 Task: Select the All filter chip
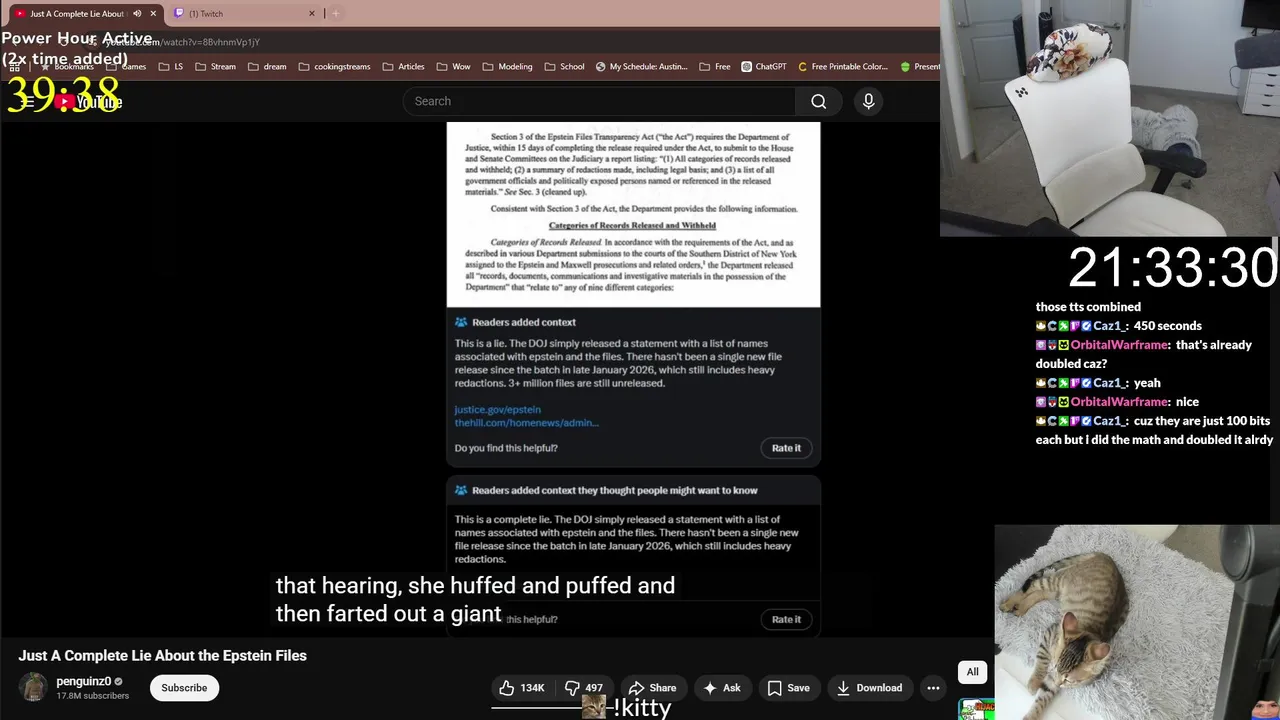pyautogui.click(x=972, y=672)
